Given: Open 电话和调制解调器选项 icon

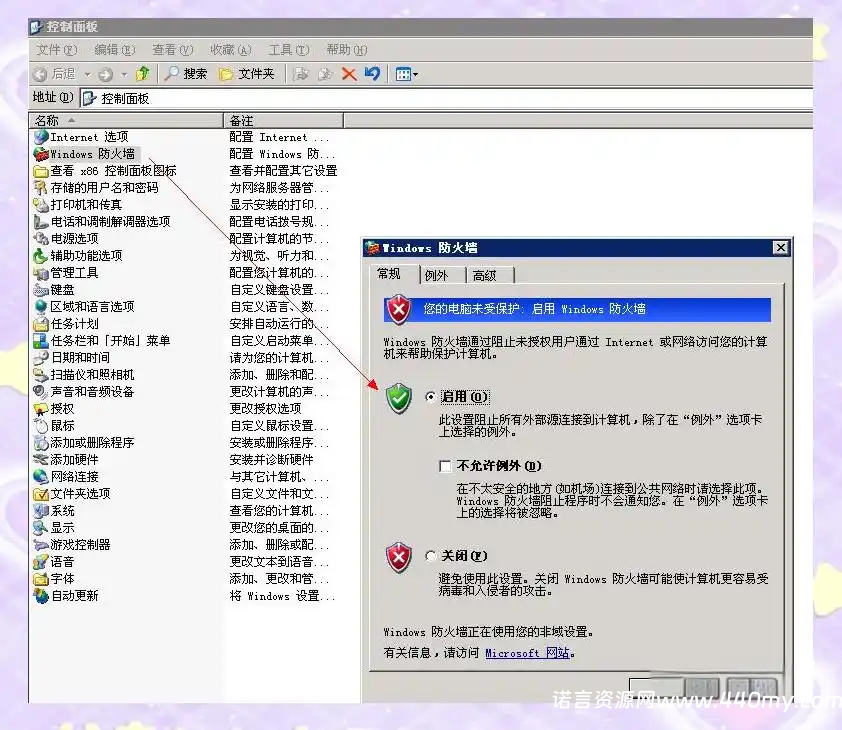Looking at the screenshot, I should [41, 222].
